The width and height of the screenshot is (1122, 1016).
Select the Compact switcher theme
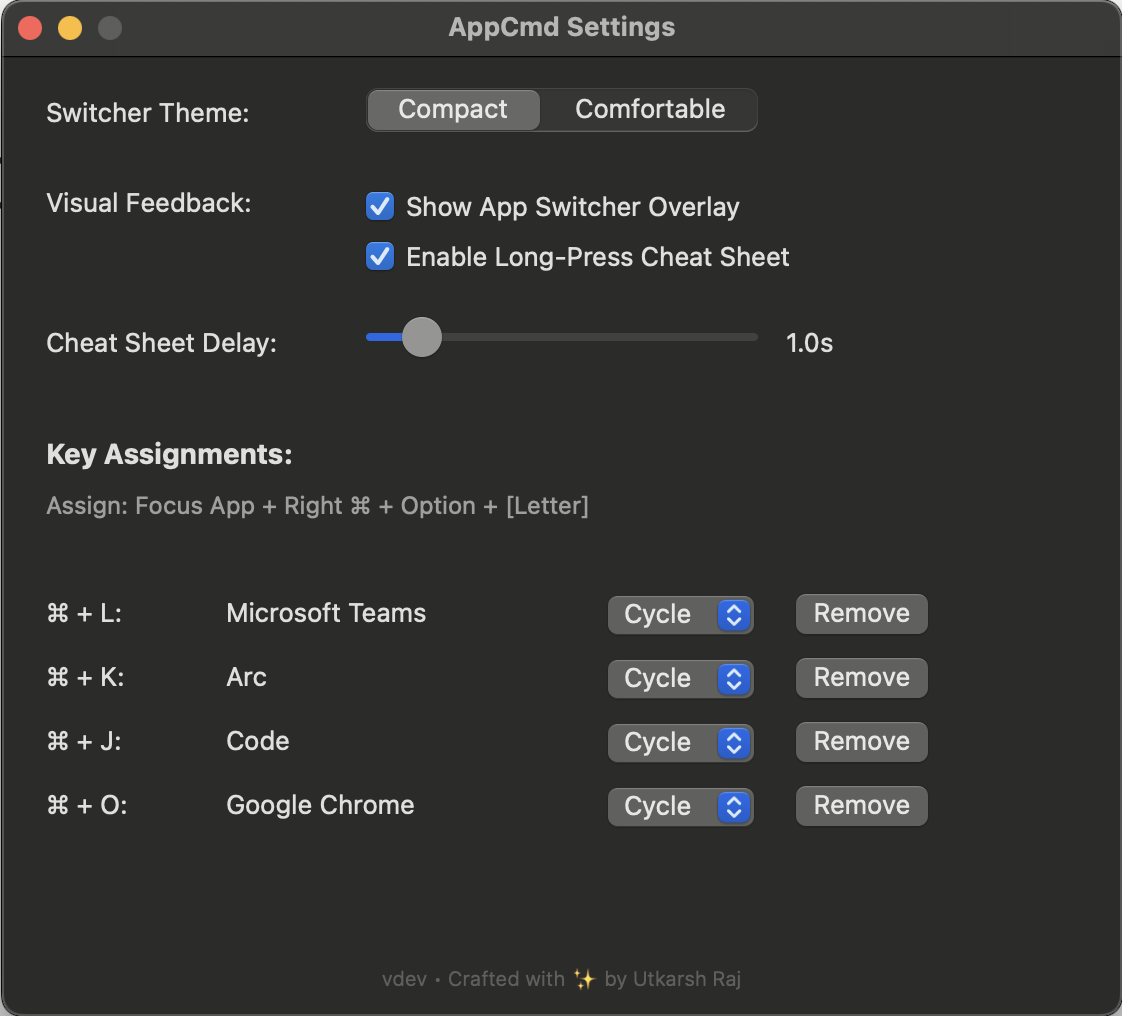[453, 110]
